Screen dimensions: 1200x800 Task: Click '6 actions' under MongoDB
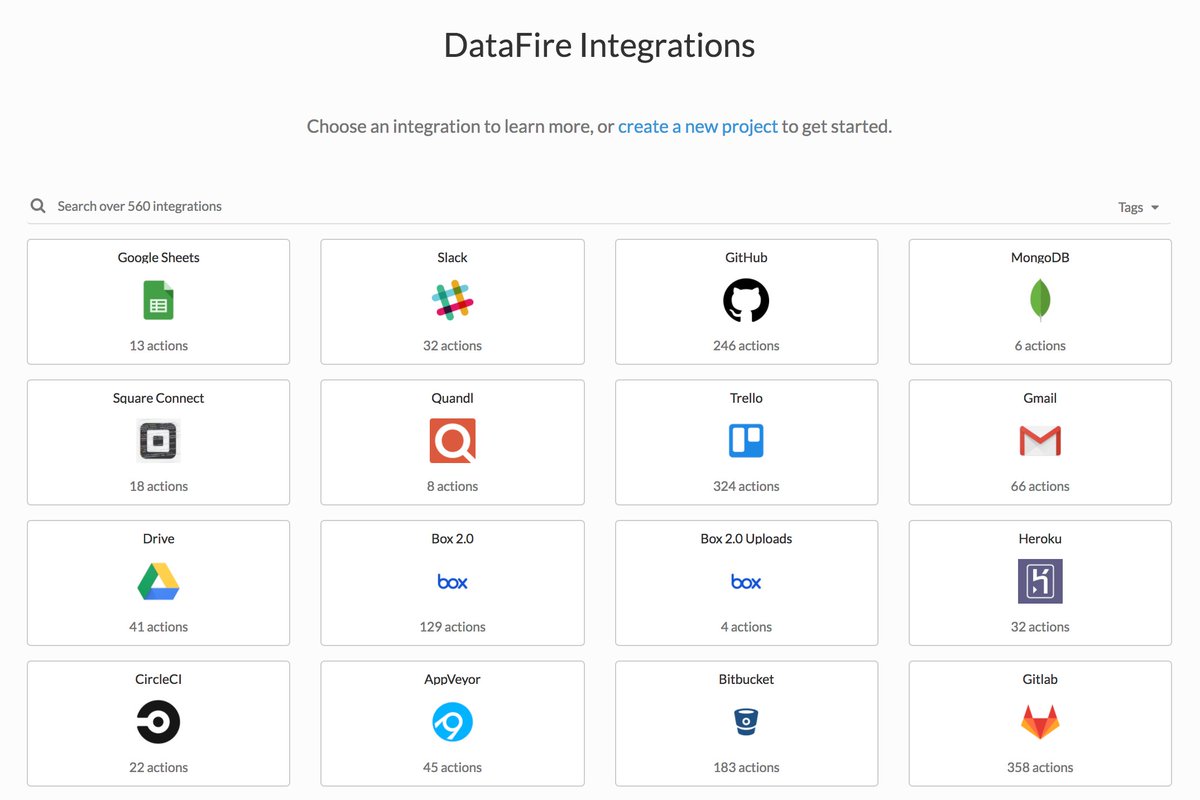(x=1040, y=346)
